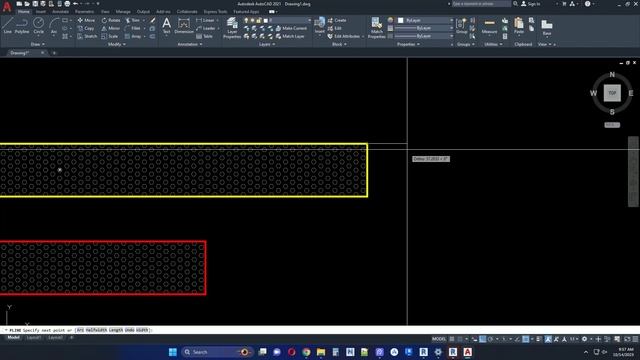
Task: Expand the Layers panel
Action: click(x=267, y=44)
